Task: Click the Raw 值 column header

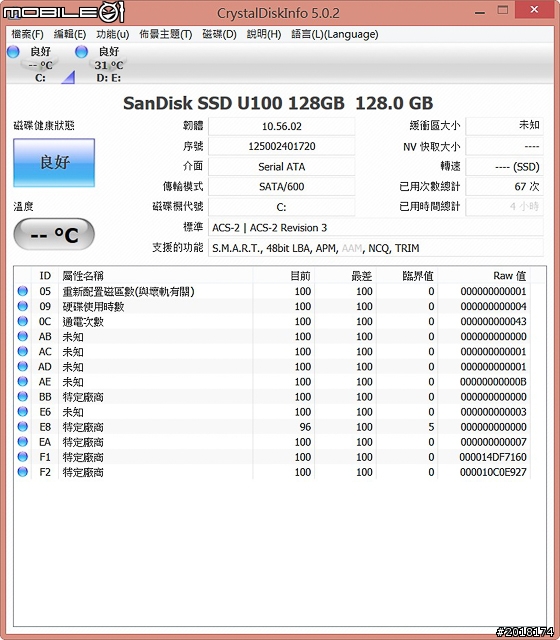Action: click(x=484, y=276)
